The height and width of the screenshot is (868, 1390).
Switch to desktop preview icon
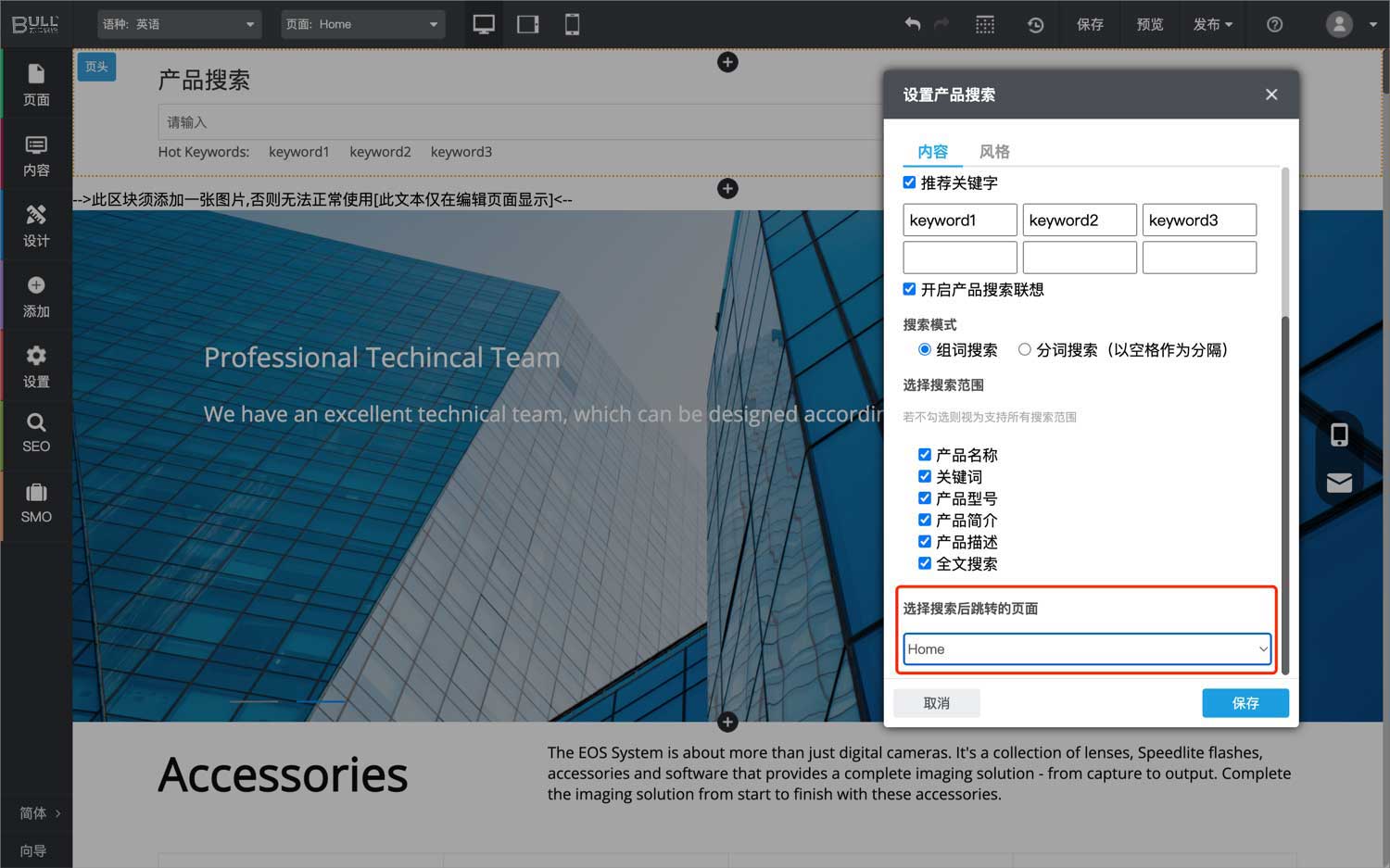[x=483, y=24]
